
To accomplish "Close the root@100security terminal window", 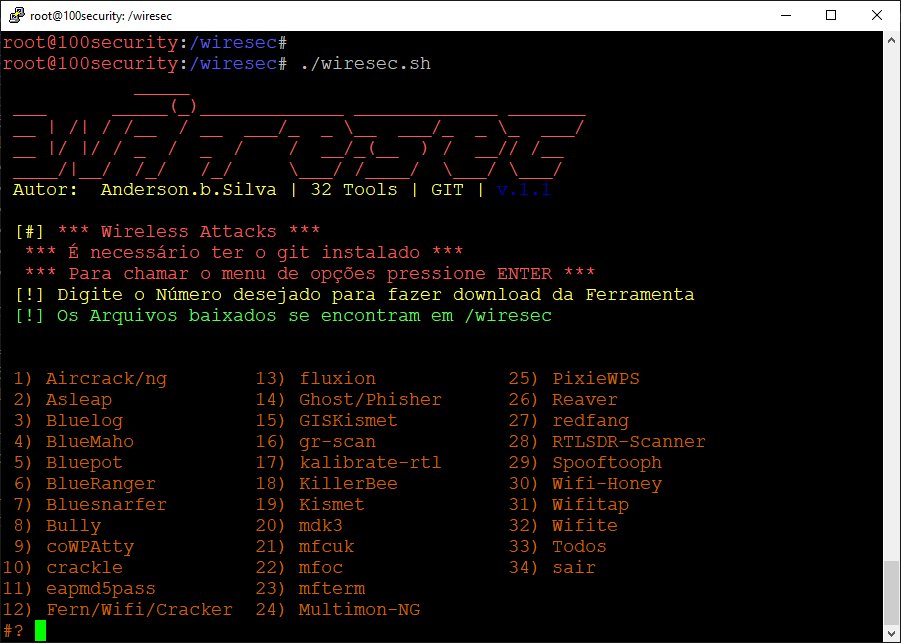I will click(x=877, y=16).
